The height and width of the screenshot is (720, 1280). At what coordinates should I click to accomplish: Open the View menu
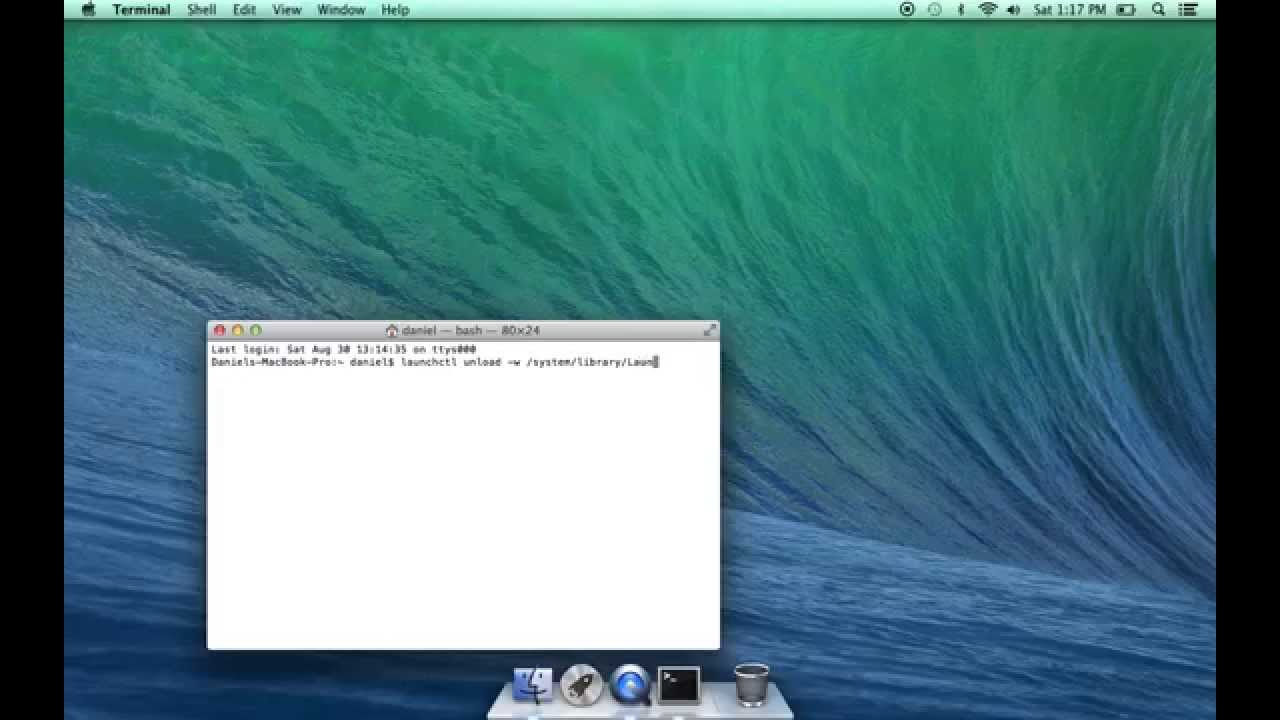coord(287,10)
